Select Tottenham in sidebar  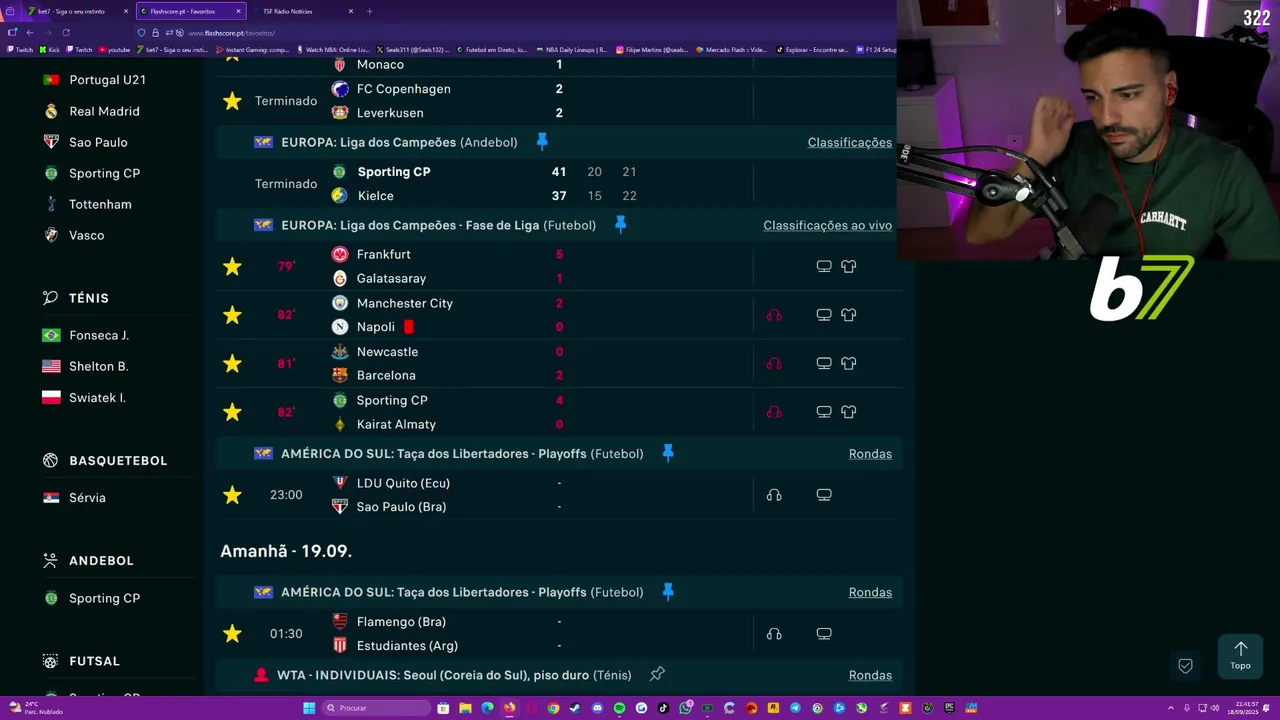click(x=100, y=204)
